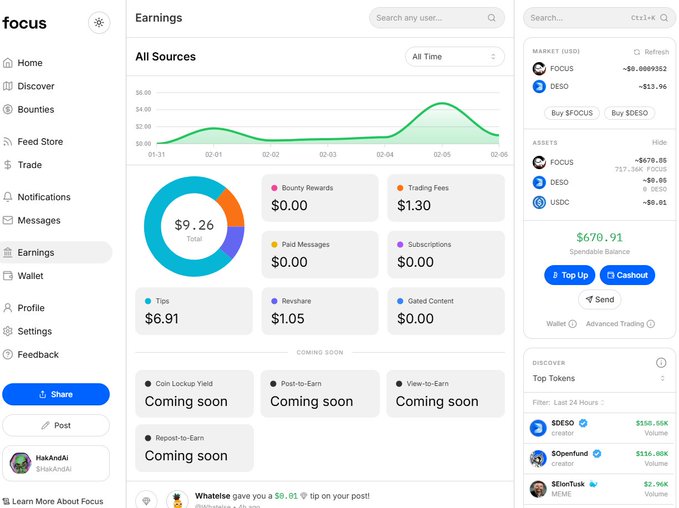Click the Settings gear icon
The width and height of the screenshot is (679, 508).
[8, 331]
